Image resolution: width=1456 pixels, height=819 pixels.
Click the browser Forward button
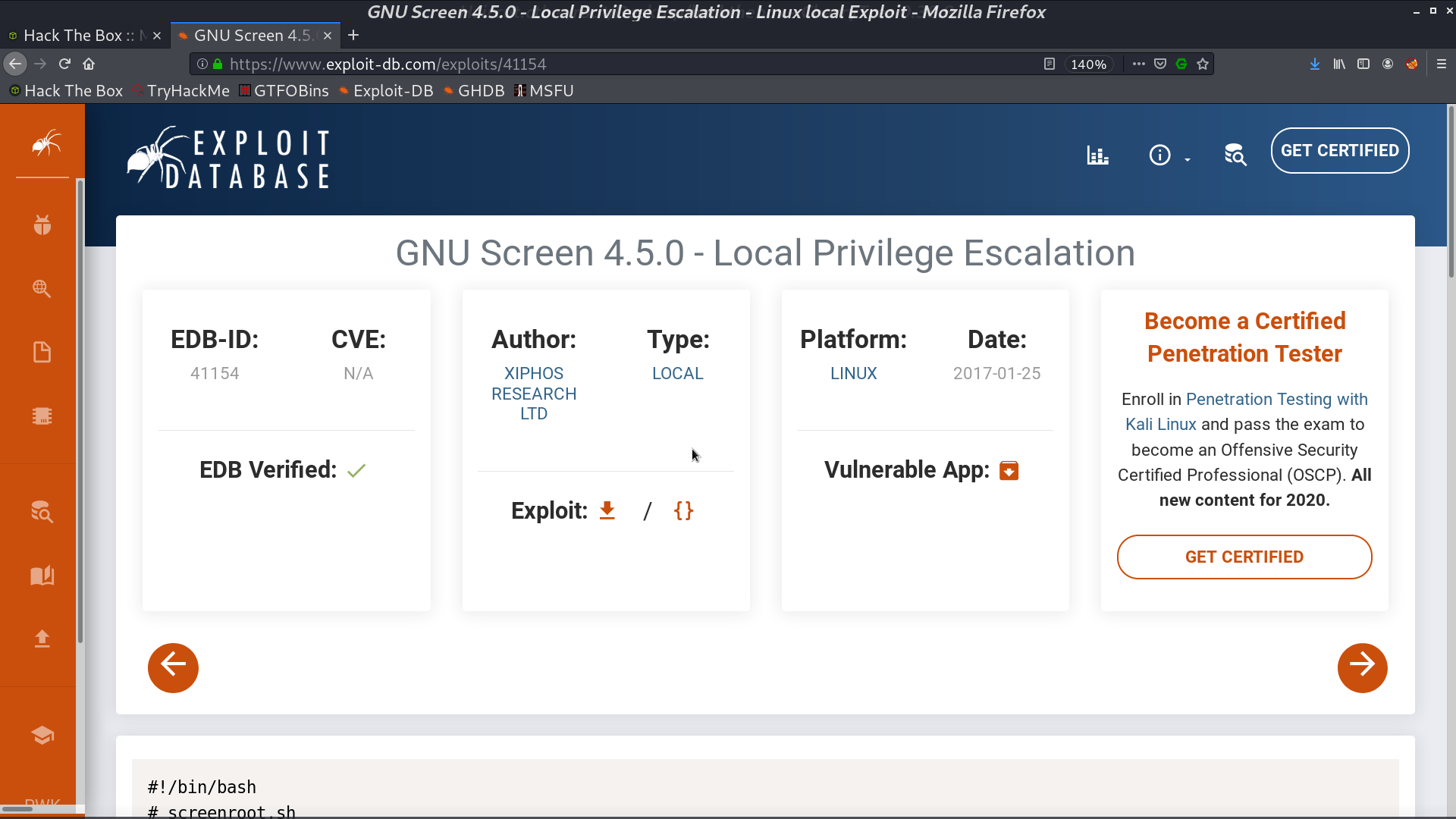click(x=41, y=64)
